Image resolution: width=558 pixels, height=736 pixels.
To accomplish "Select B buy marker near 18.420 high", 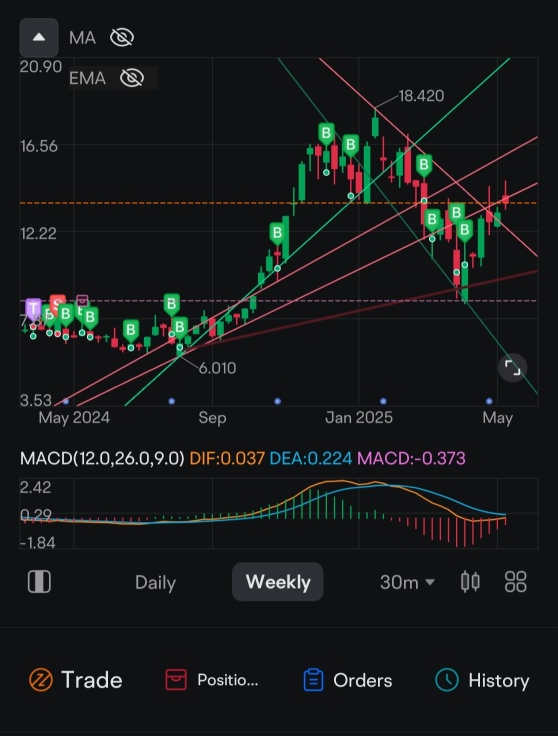I will tap(351, 145).
